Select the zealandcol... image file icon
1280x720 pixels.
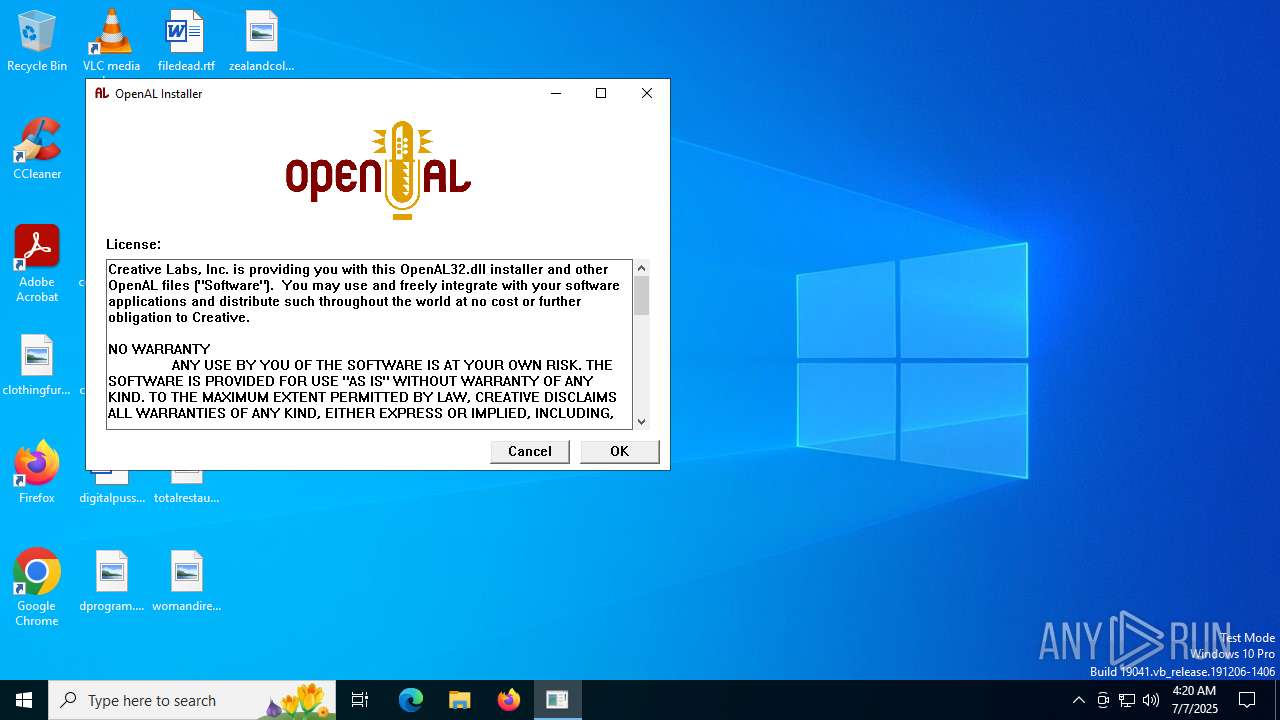point(261,41)
